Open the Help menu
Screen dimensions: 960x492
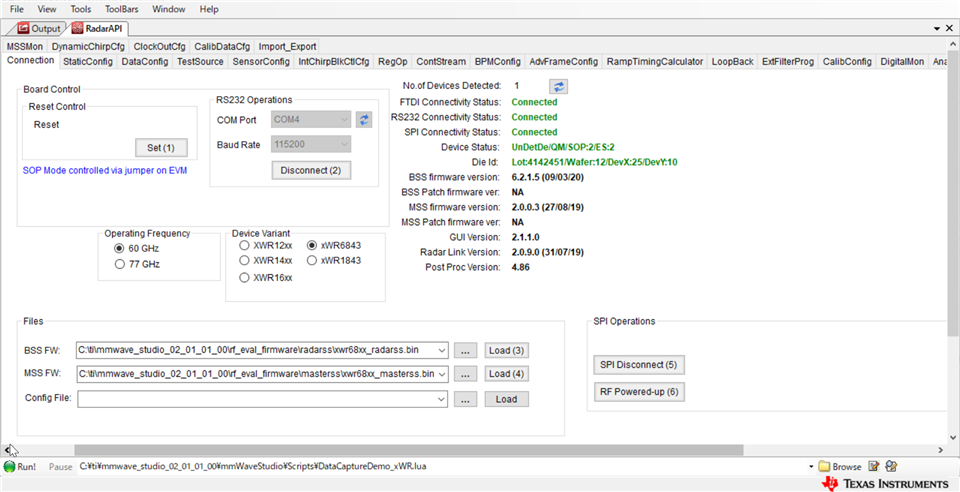coord(209,9)
